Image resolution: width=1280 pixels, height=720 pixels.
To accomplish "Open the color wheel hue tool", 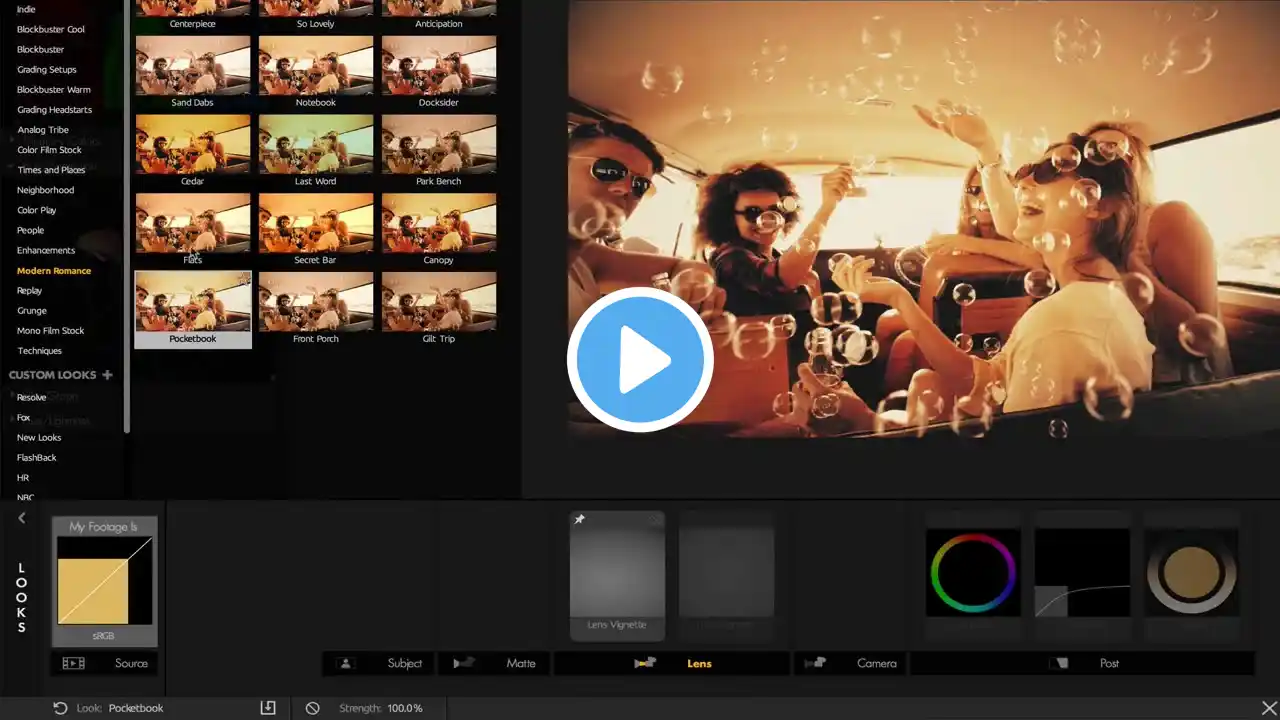I will click(x=973, y=574).
